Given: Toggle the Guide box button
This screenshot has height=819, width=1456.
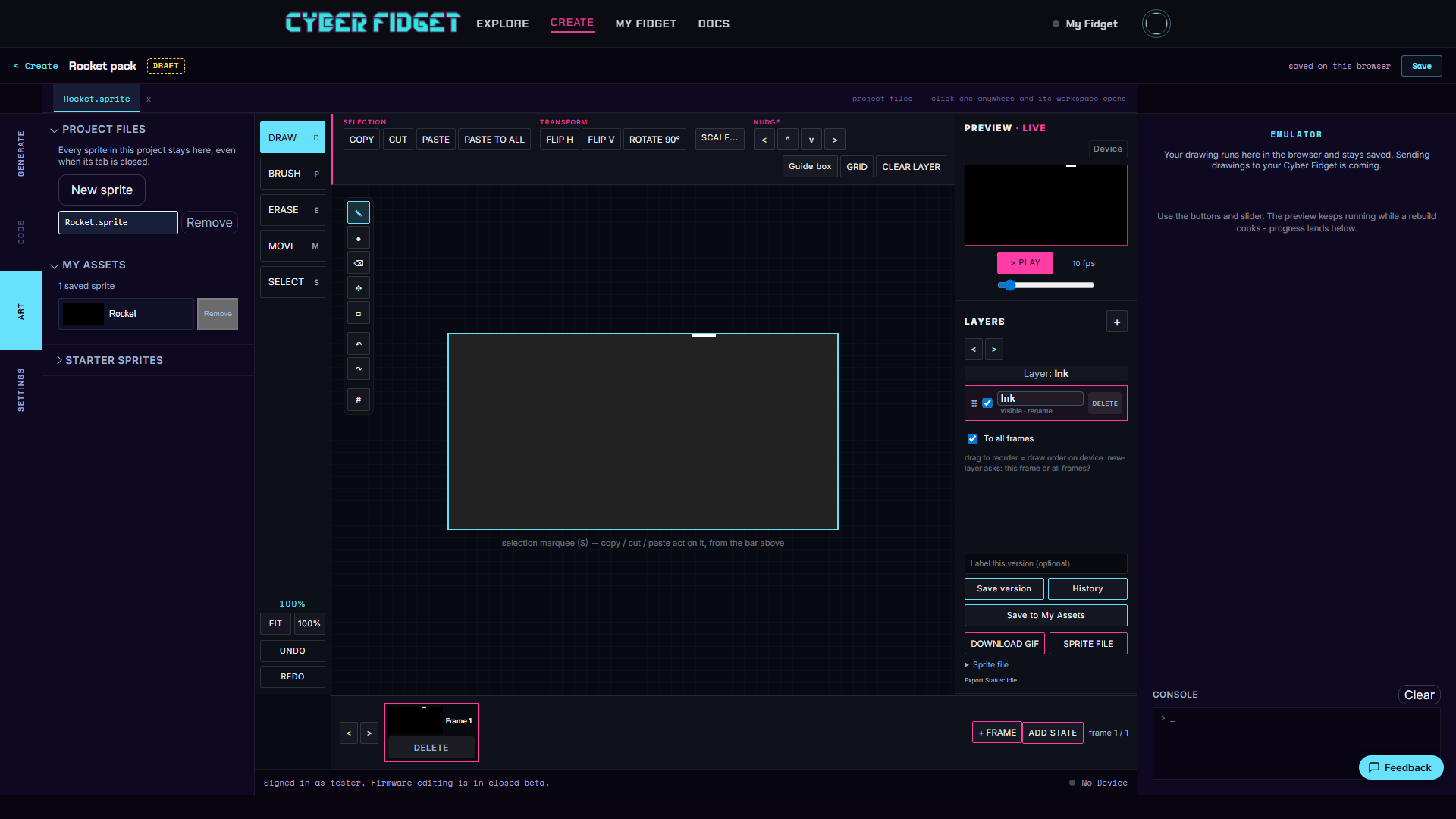Looking at the screenshot, I should 810,167.
